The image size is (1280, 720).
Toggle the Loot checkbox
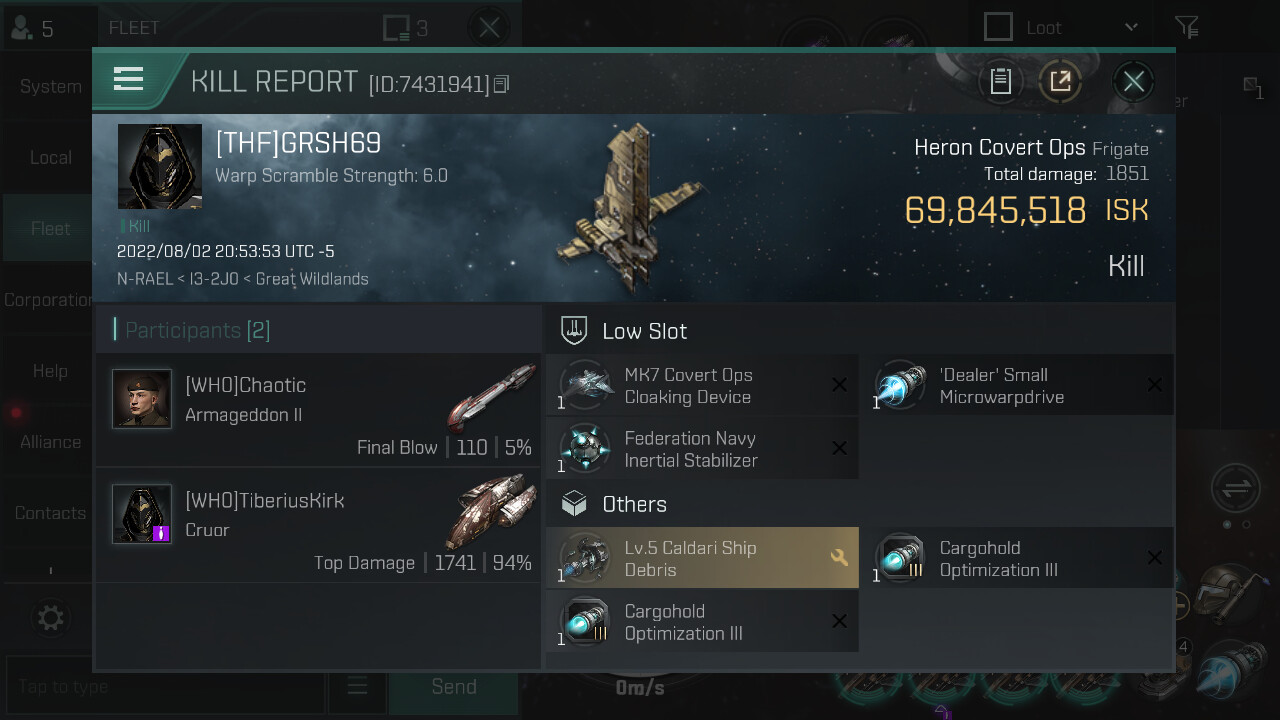[998, 27]
